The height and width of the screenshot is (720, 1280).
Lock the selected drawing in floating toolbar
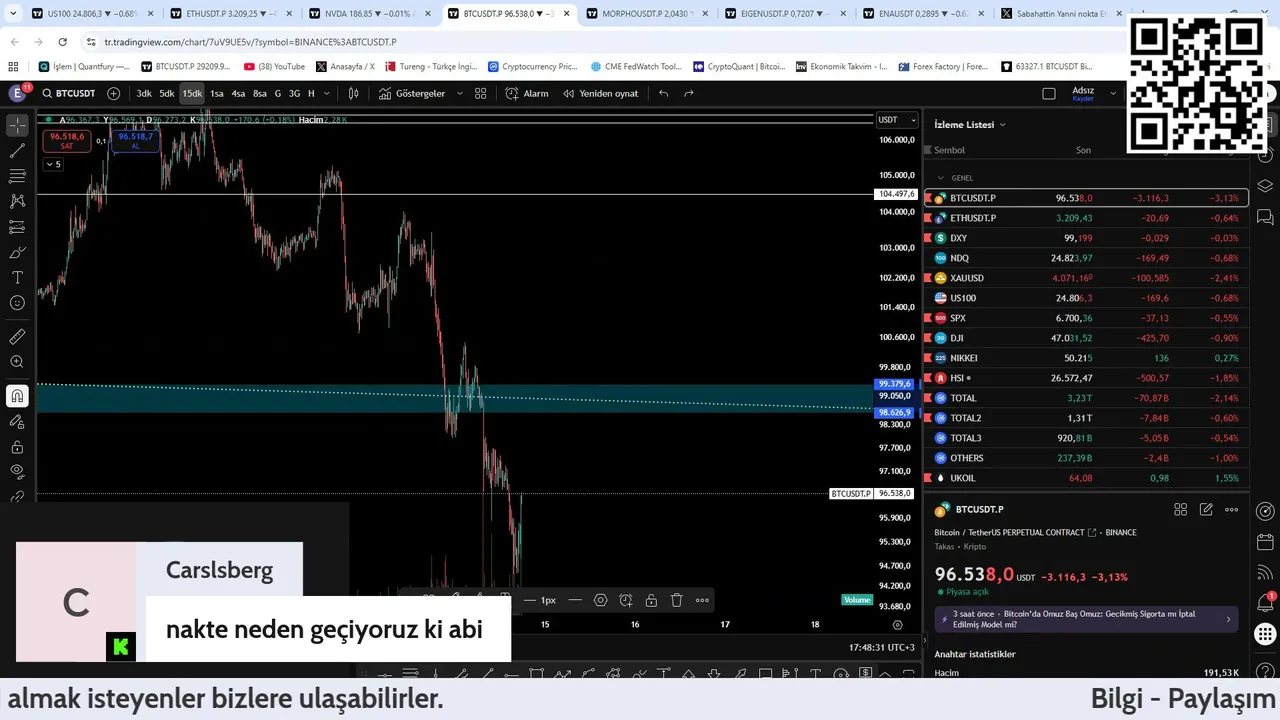click(x=651, y=600)
